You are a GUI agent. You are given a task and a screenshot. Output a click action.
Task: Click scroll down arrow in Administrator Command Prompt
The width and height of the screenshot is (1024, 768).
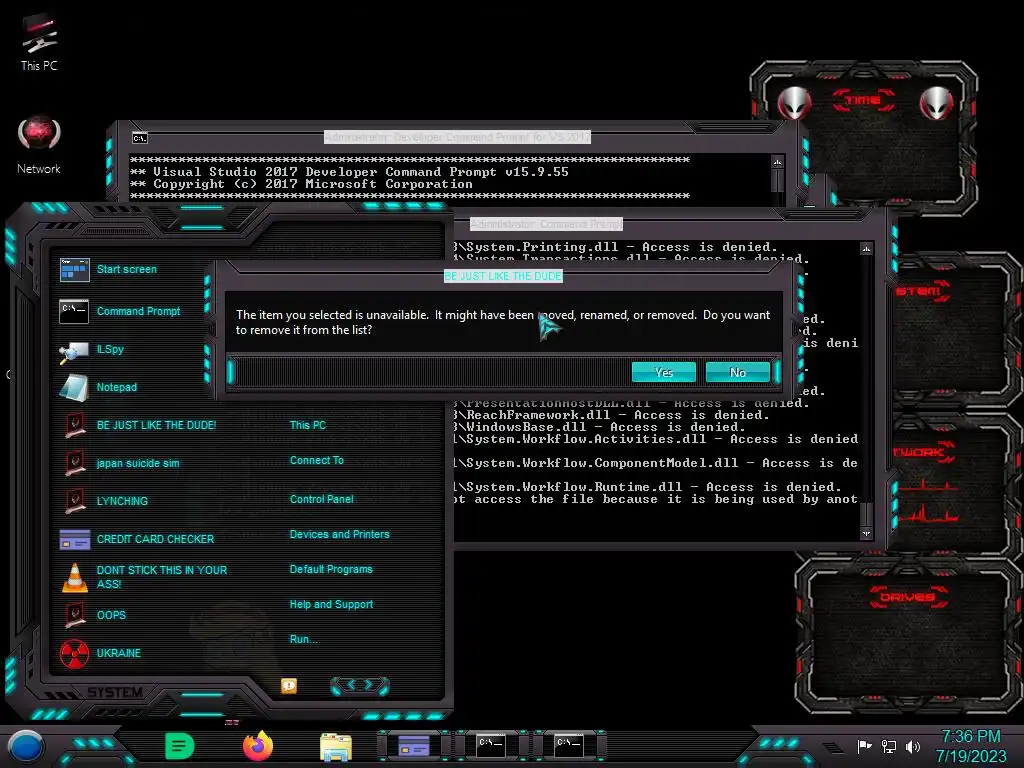click(x=866, y=534)
